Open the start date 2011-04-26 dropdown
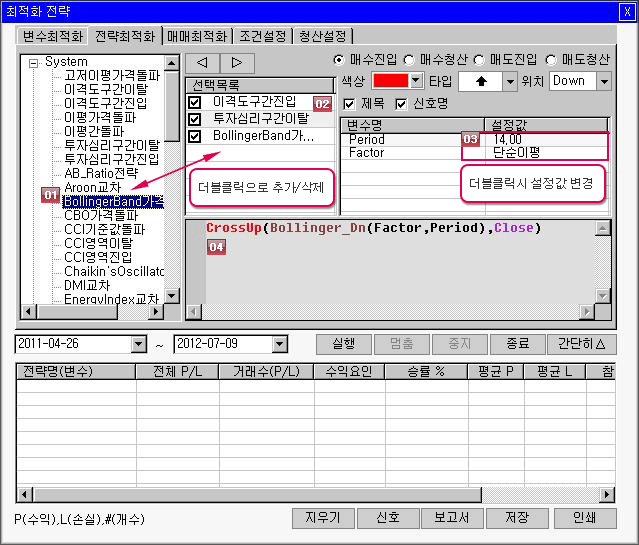 (138, 345)
